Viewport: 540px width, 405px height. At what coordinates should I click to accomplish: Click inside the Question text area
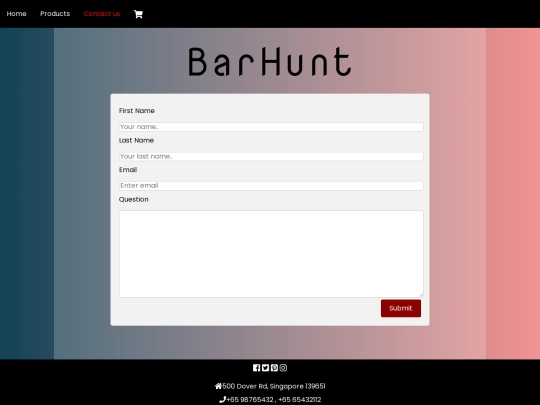pyautogui.click(x=271, y=254)
